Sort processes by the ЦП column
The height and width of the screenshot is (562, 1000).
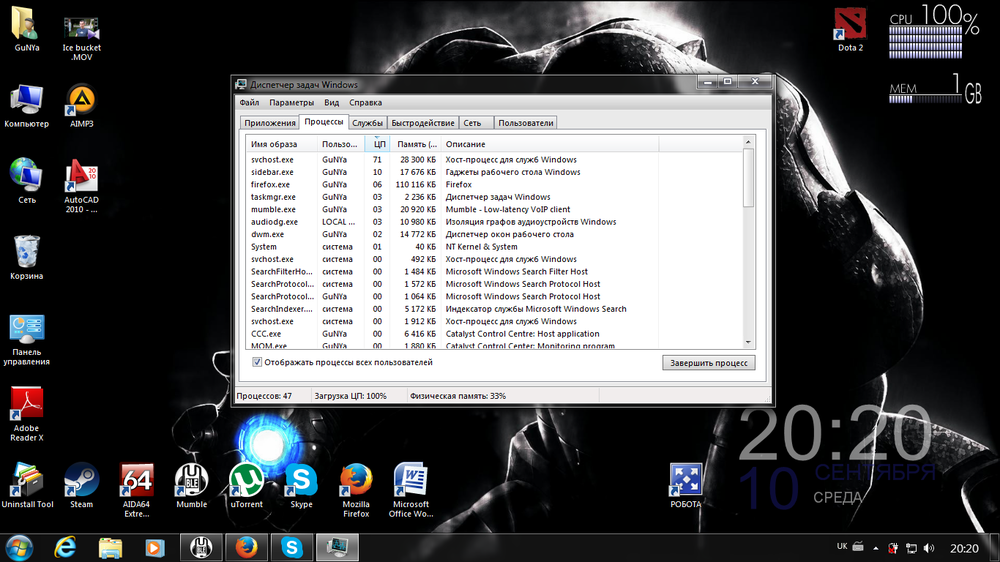(x=376, y=145)
